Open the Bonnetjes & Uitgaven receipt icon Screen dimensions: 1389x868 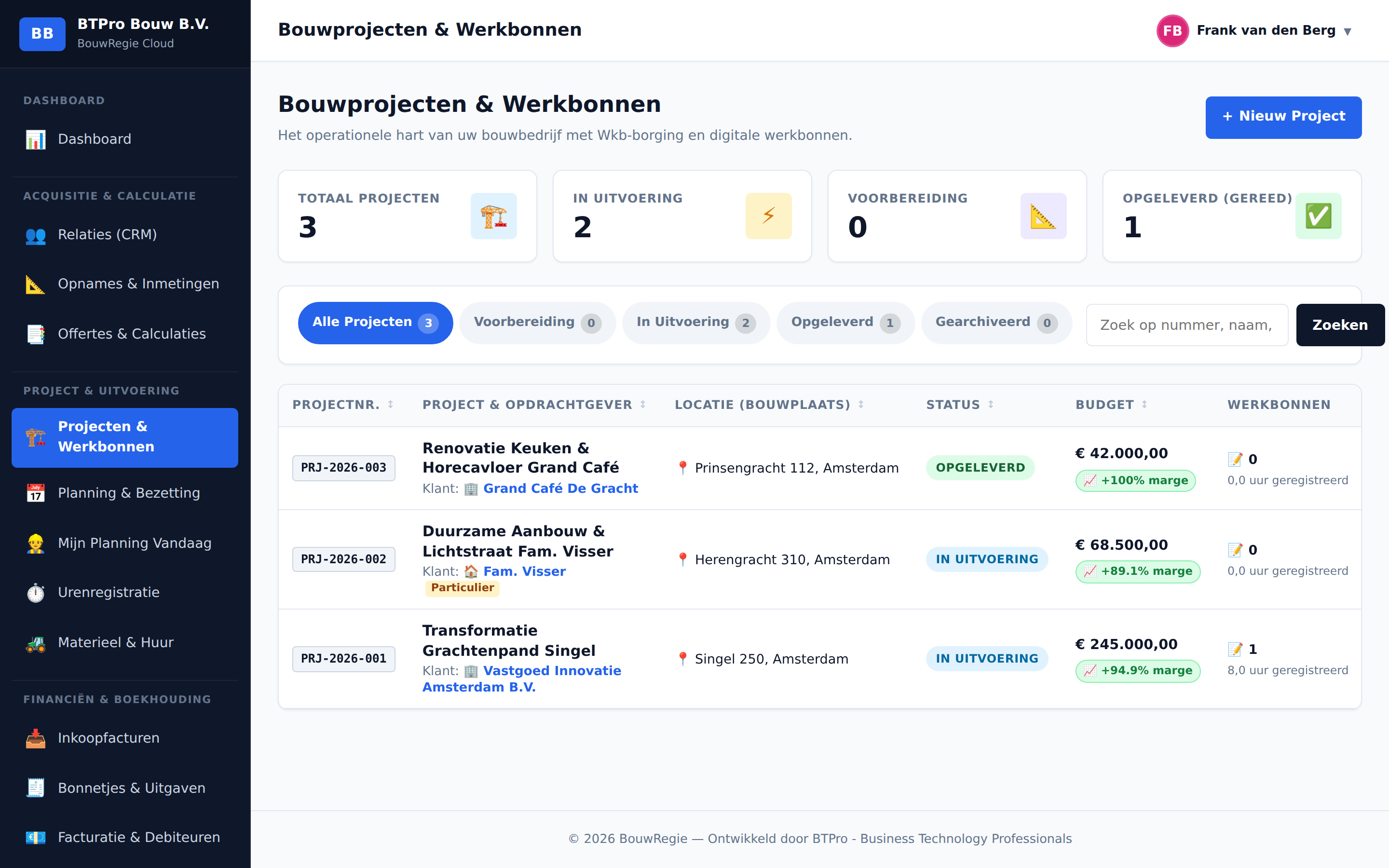tap(36, 788)
